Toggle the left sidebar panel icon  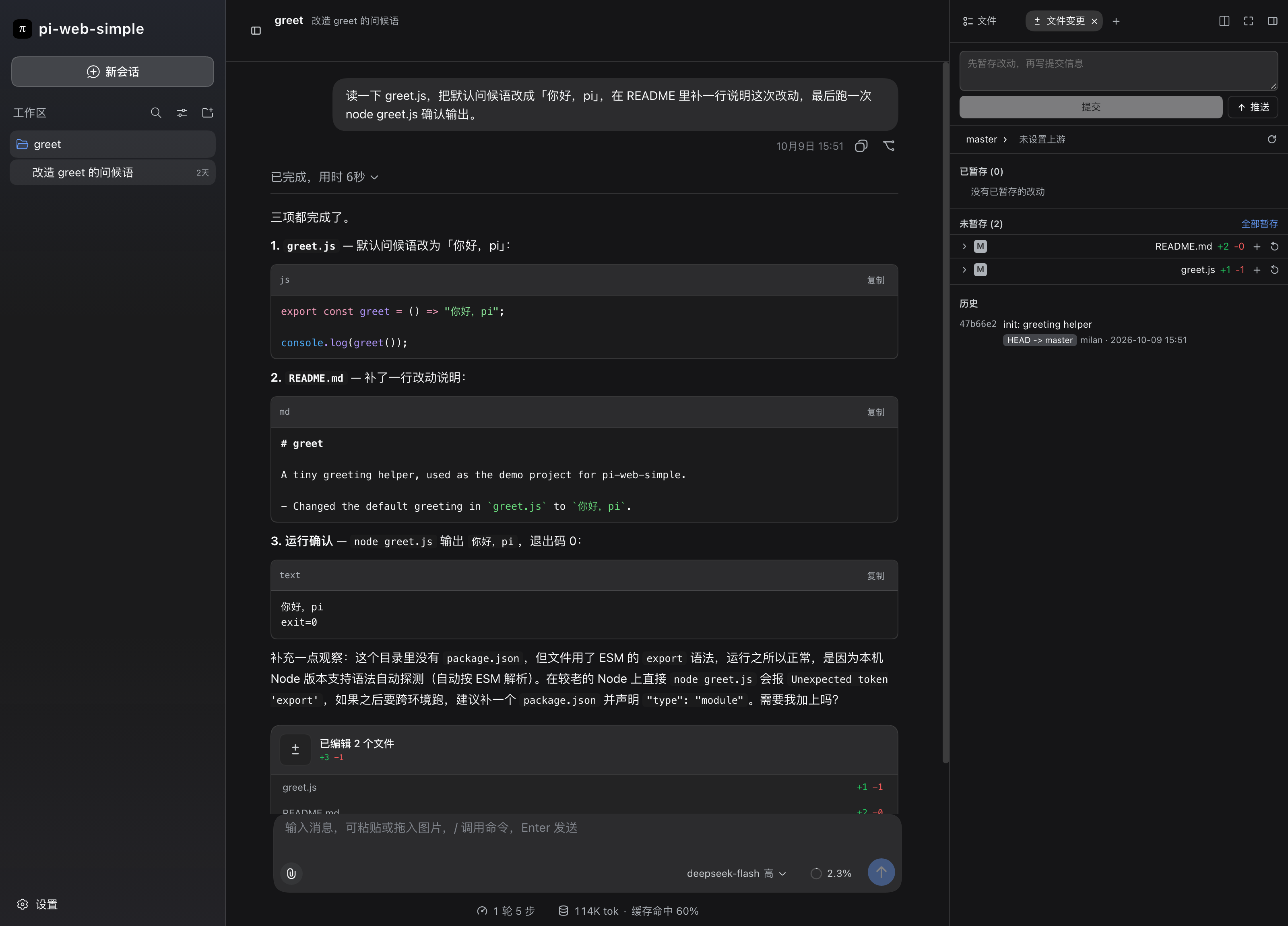(x=256, y=31)
